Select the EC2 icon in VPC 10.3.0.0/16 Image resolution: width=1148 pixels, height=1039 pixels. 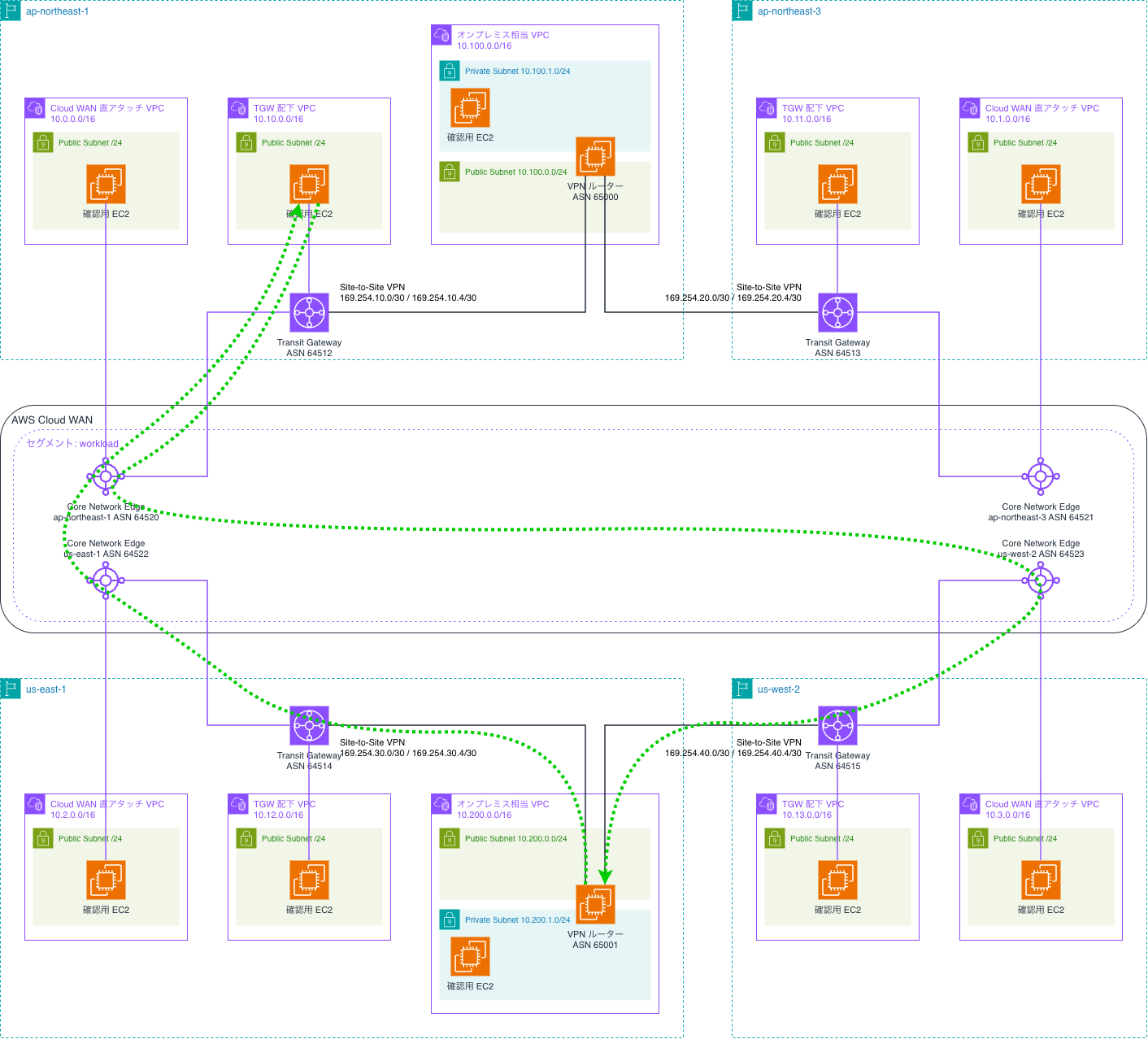pyautogui.click(x=1041, y=880)
